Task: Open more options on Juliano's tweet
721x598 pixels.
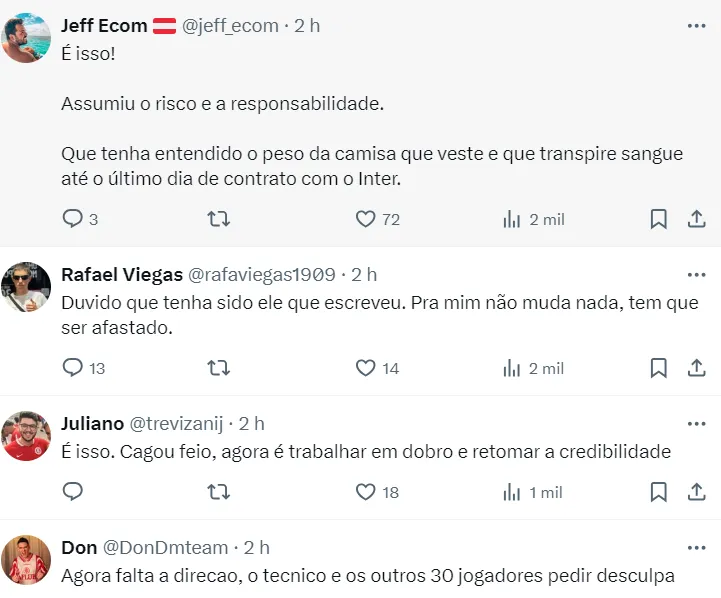Action: coord(696,424)
